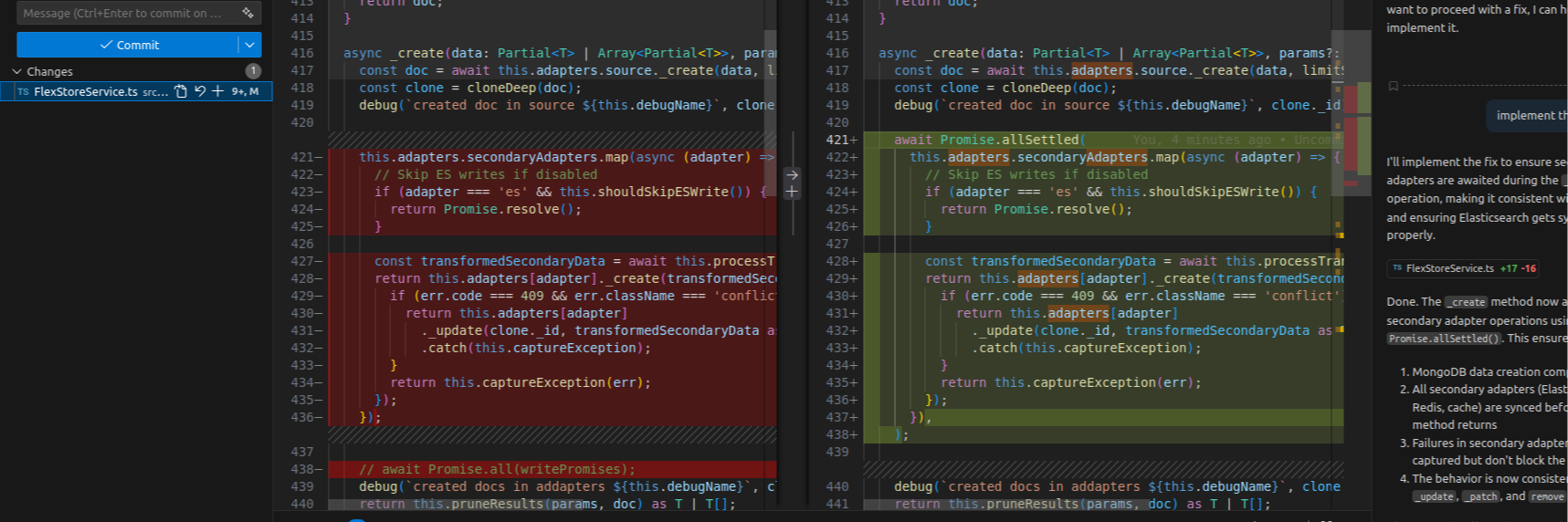This screenshot has width=1568, height=522.
Task: Click the Open File icon for FlexStoreService.ts
Action: pyautogui.click(x=181, y=91)
